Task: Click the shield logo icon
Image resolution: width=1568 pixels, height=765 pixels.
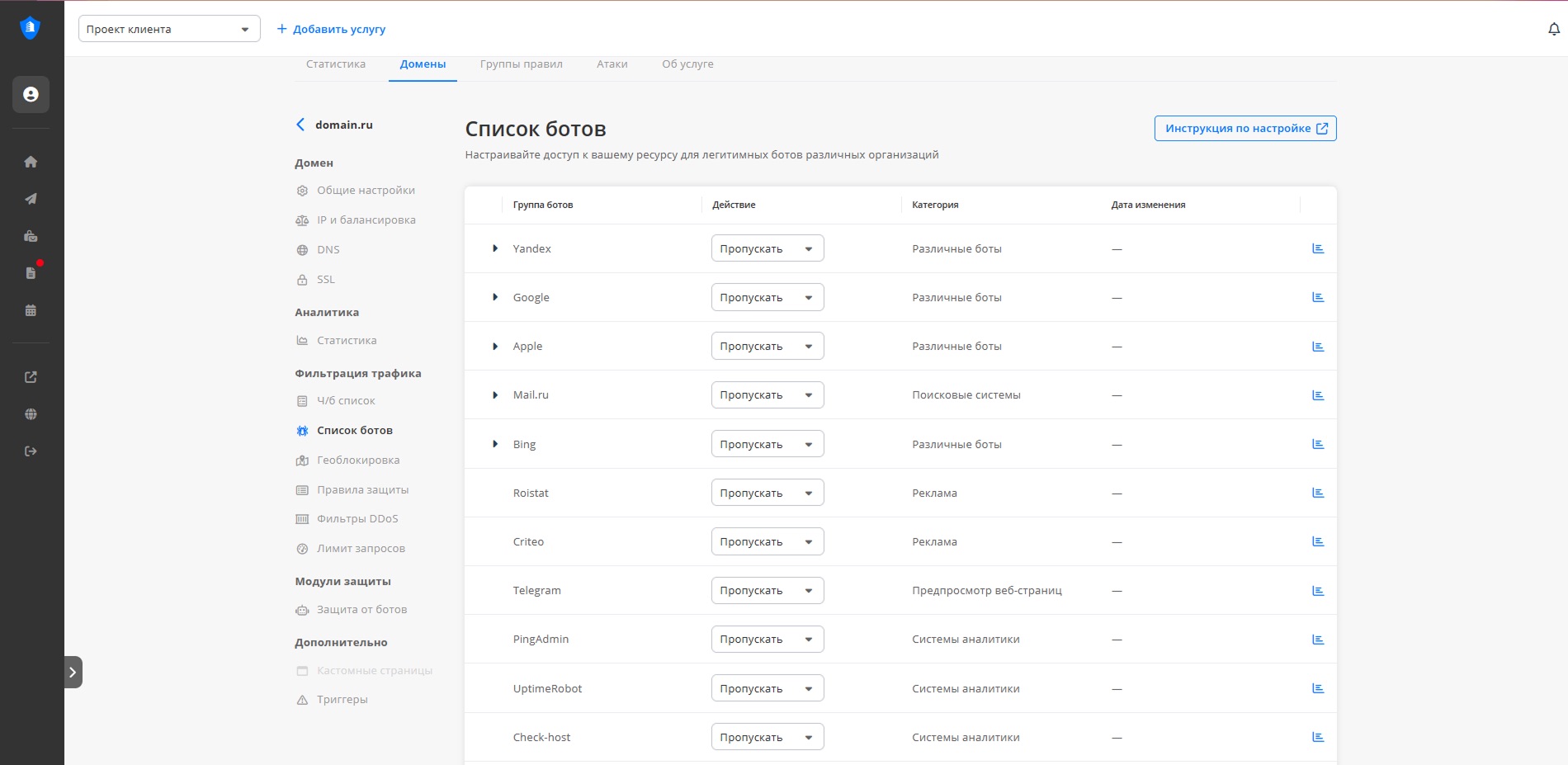Action: coord(31,28)
